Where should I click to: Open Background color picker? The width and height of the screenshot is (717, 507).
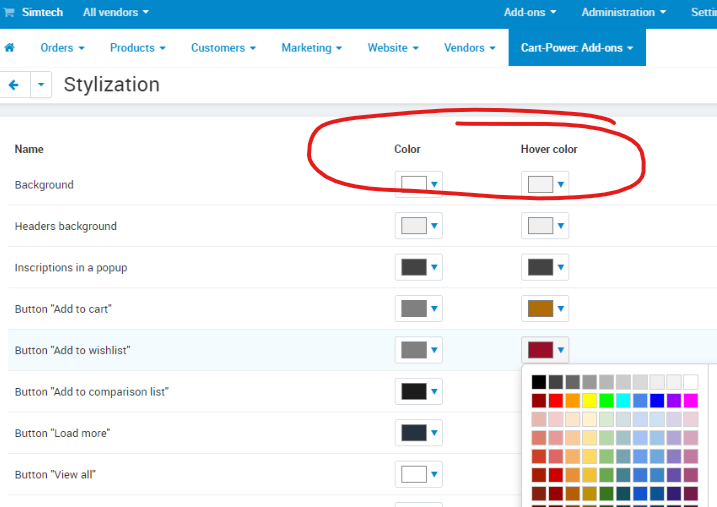pos(419,184)
